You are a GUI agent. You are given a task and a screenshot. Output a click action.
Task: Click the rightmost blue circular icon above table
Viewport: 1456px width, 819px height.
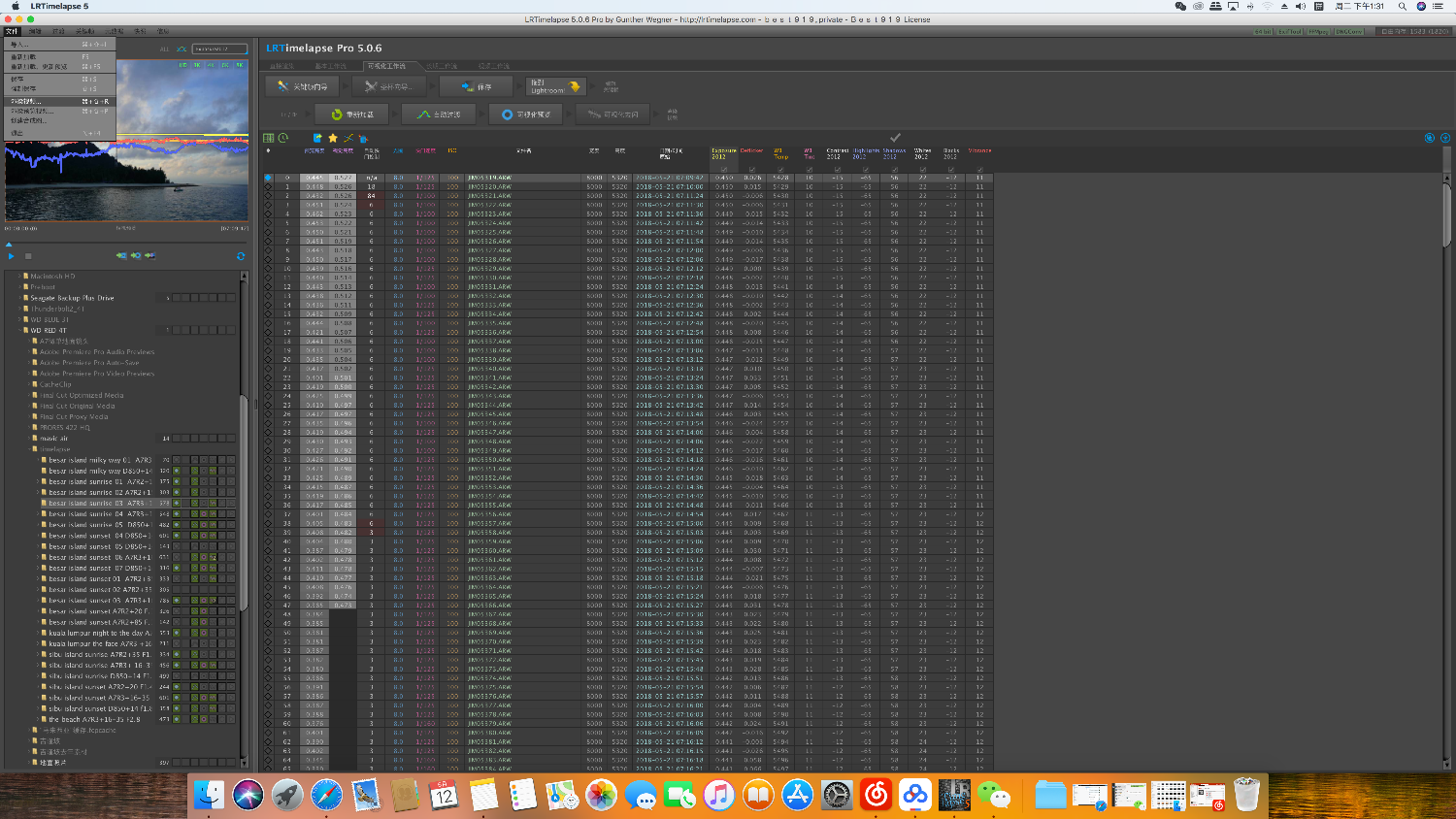tap(1445, 138)
